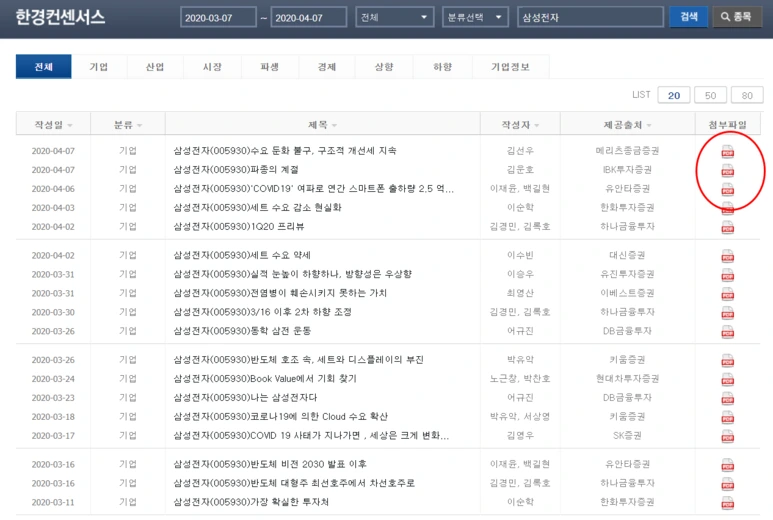Open report titled '동학 삼전 운동'
773x520 pixels.
[242, 331]
